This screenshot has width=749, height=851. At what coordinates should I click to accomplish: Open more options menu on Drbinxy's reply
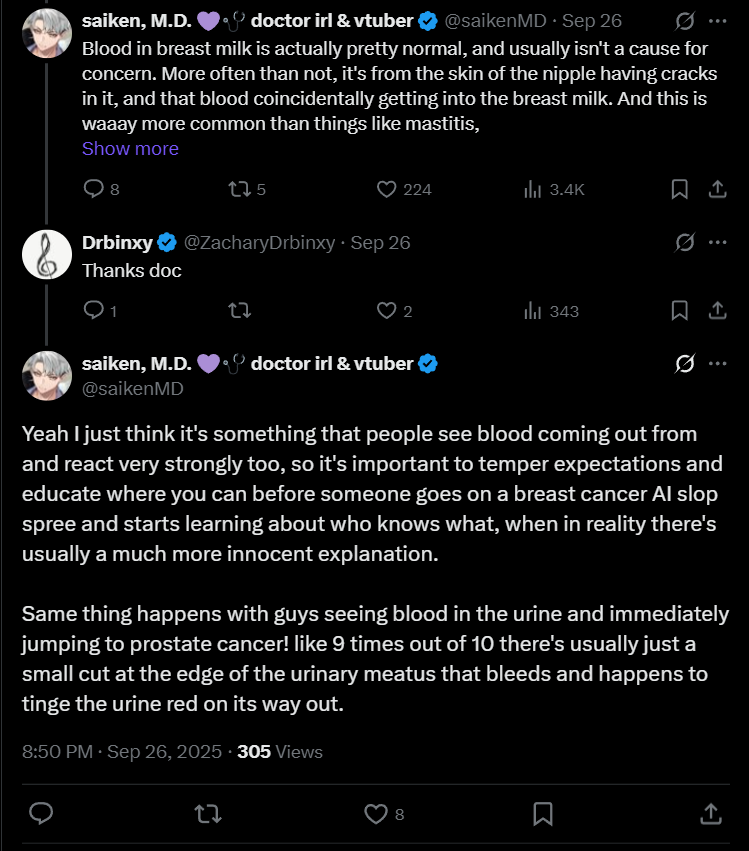click(x=717, y=242)
